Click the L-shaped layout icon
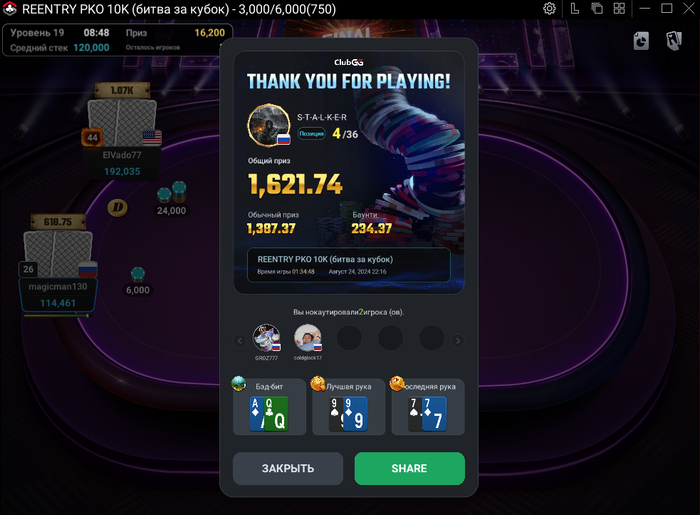The width and height of the screenshot is (700, 515). [575, 8]
